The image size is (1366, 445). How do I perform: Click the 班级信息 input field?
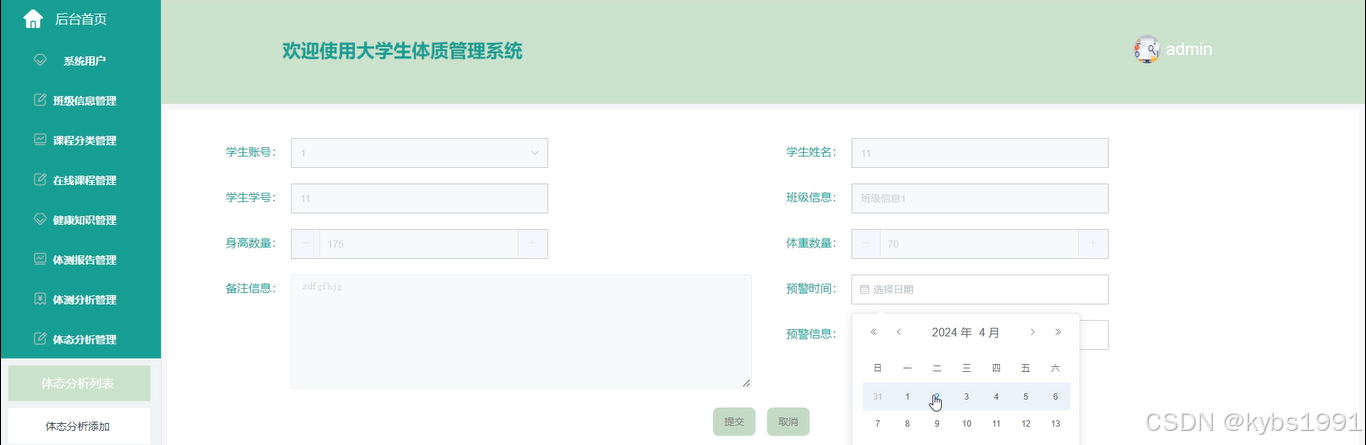pyautogui.click(x=980, y=198)
